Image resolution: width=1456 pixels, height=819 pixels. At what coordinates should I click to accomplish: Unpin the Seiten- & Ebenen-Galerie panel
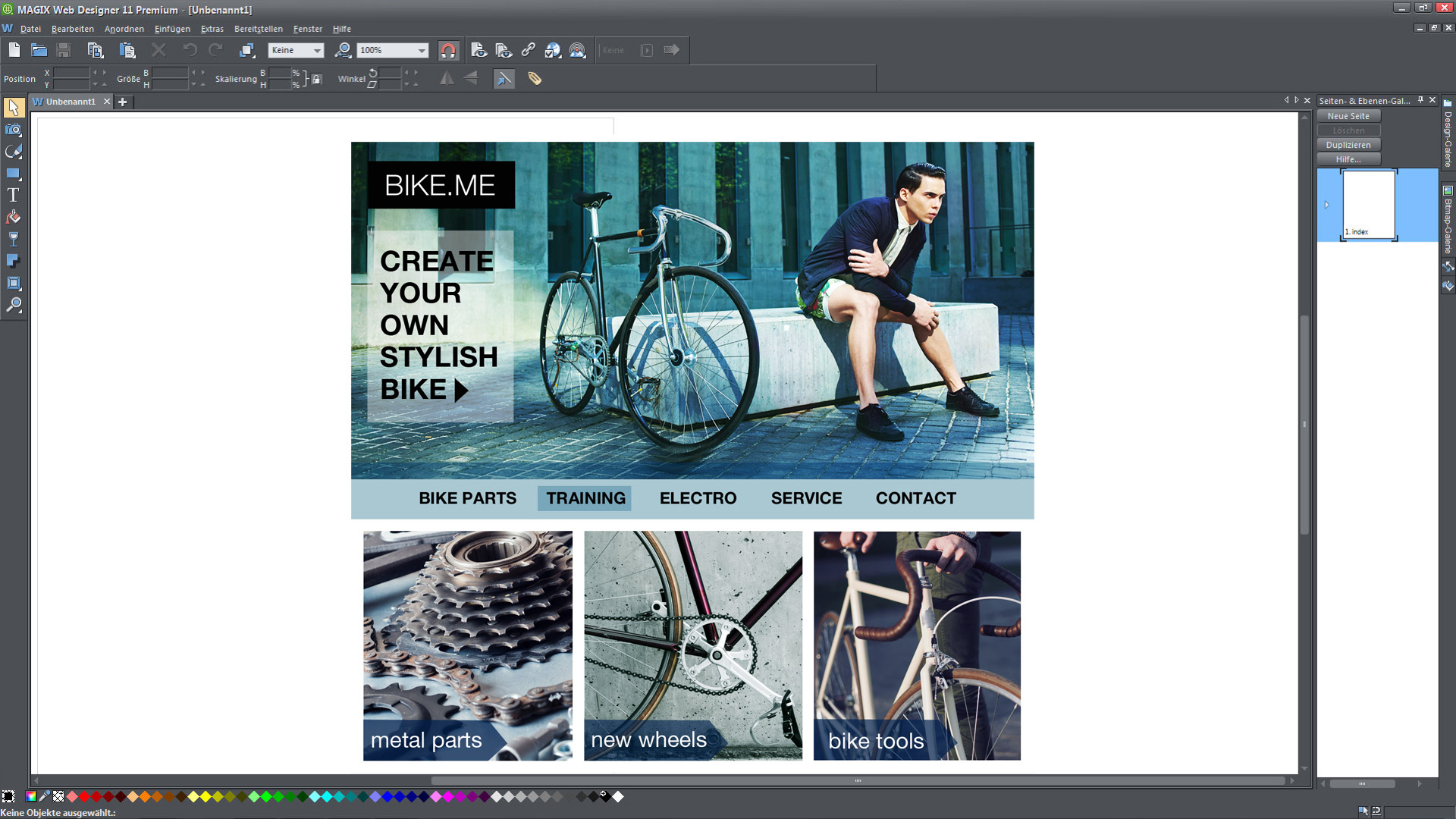1421,100
